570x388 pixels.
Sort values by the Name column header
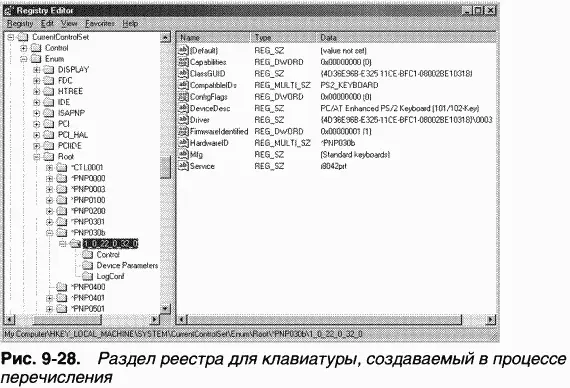pos(214,38)
